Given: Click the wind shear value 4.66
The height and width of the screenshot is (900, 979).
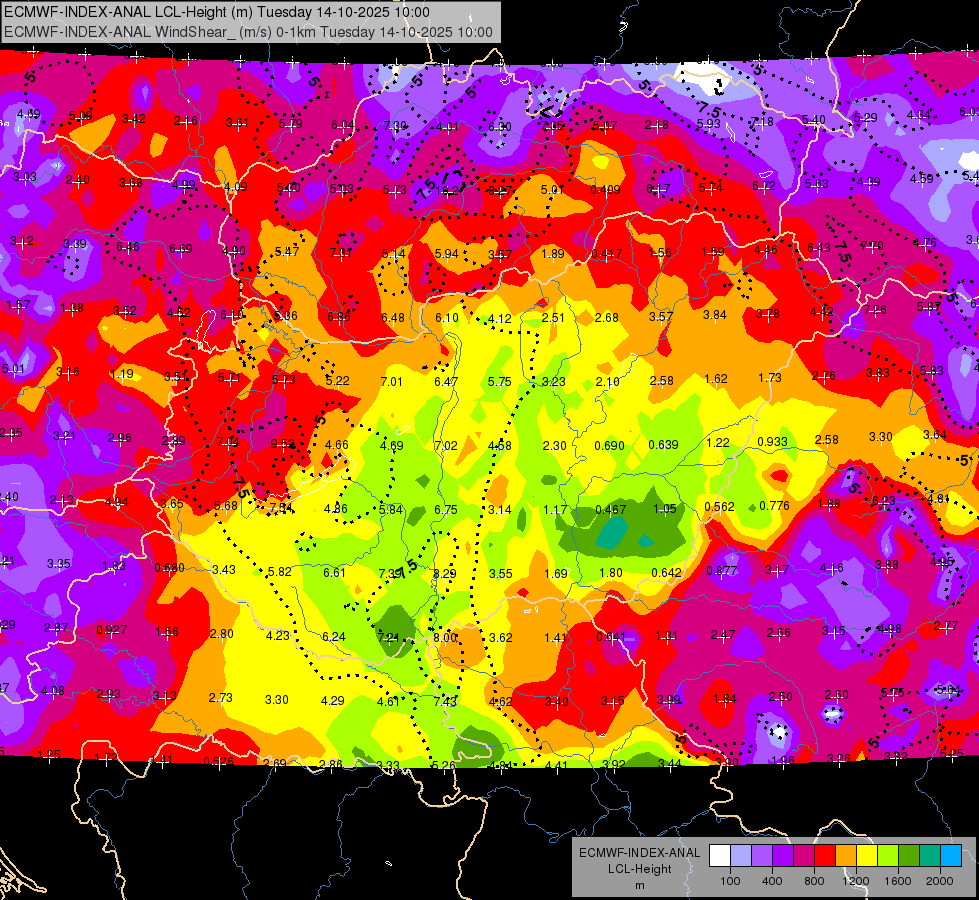Looking at the screenshot, I should 337,445.
